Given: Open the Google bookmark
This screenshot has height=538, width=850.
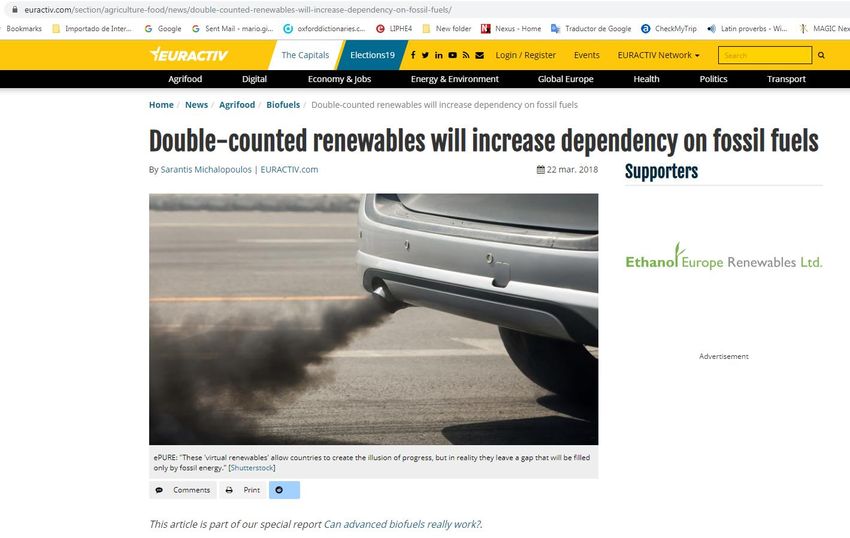Looking at the screenshot, I should point(163,29).
